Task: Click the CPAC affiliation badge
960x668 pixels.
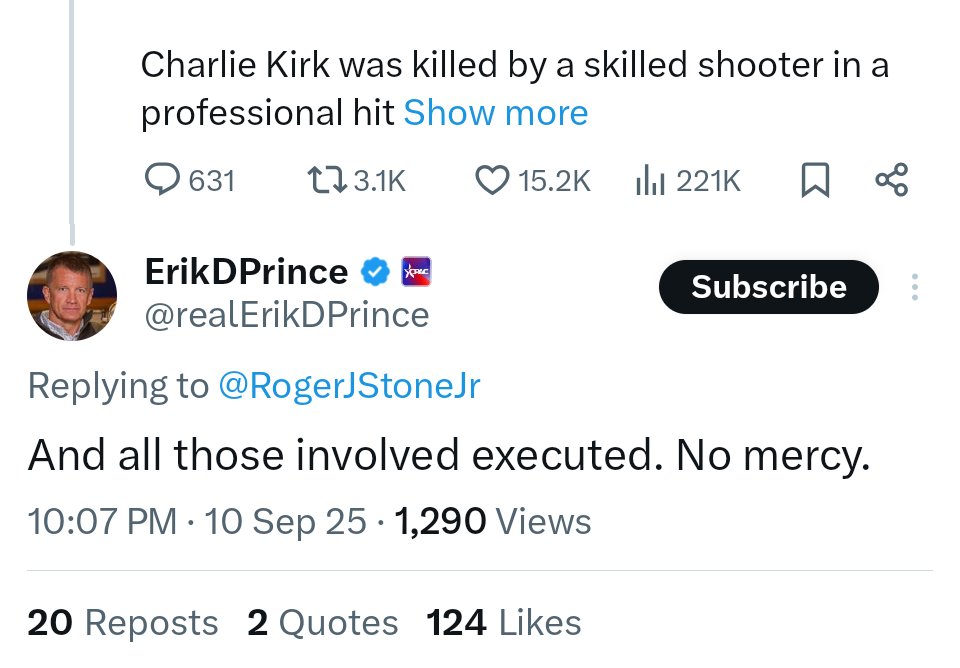Action: (415, 271)
